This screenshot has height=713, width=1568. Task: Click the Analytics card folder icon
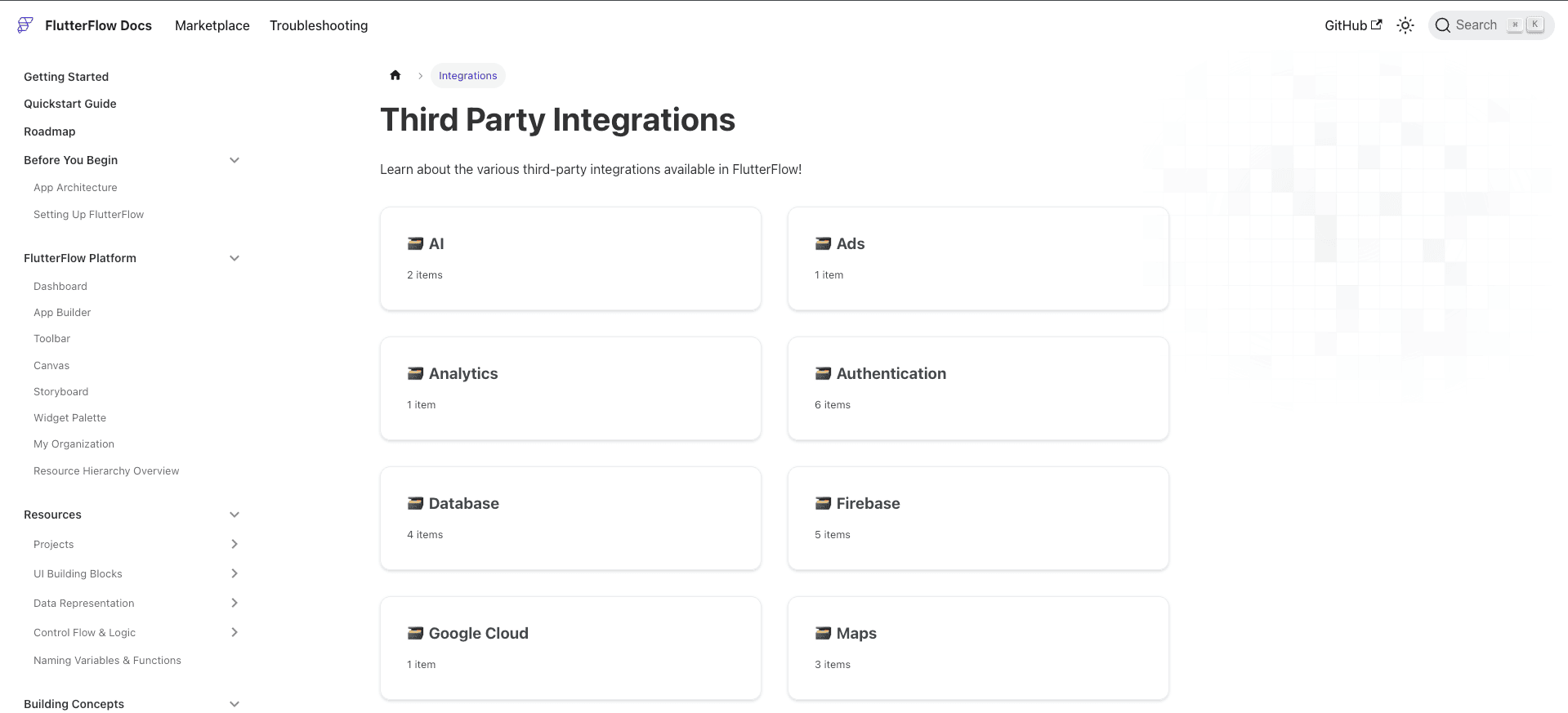tap(415, 373)
